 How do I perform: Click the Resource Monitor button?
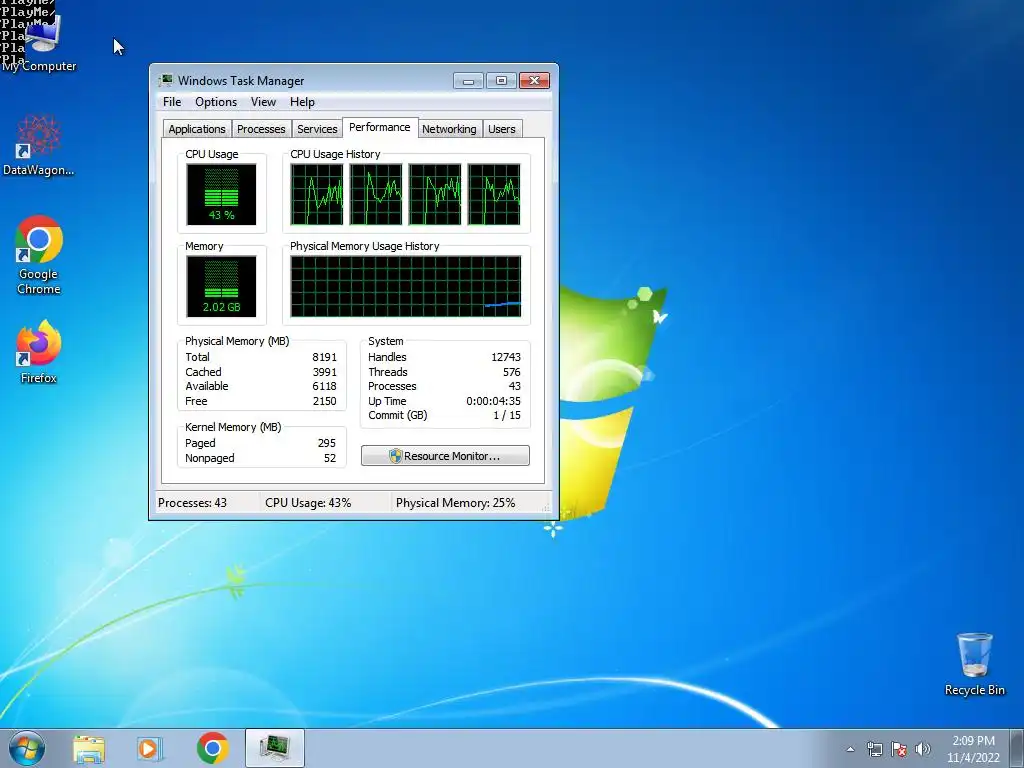point(445,456)
